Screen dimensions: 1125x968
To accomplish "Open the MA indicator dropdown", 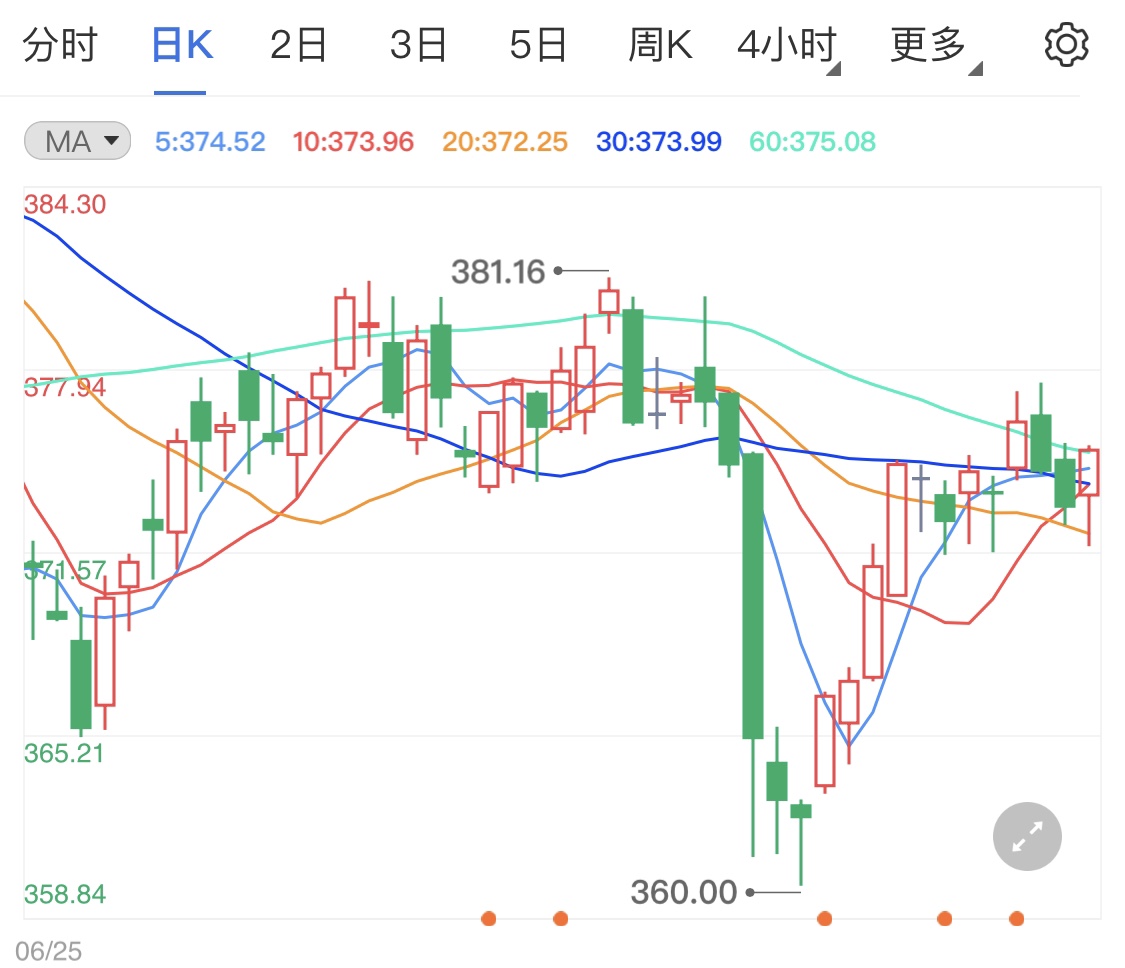I will click(77, 141).
